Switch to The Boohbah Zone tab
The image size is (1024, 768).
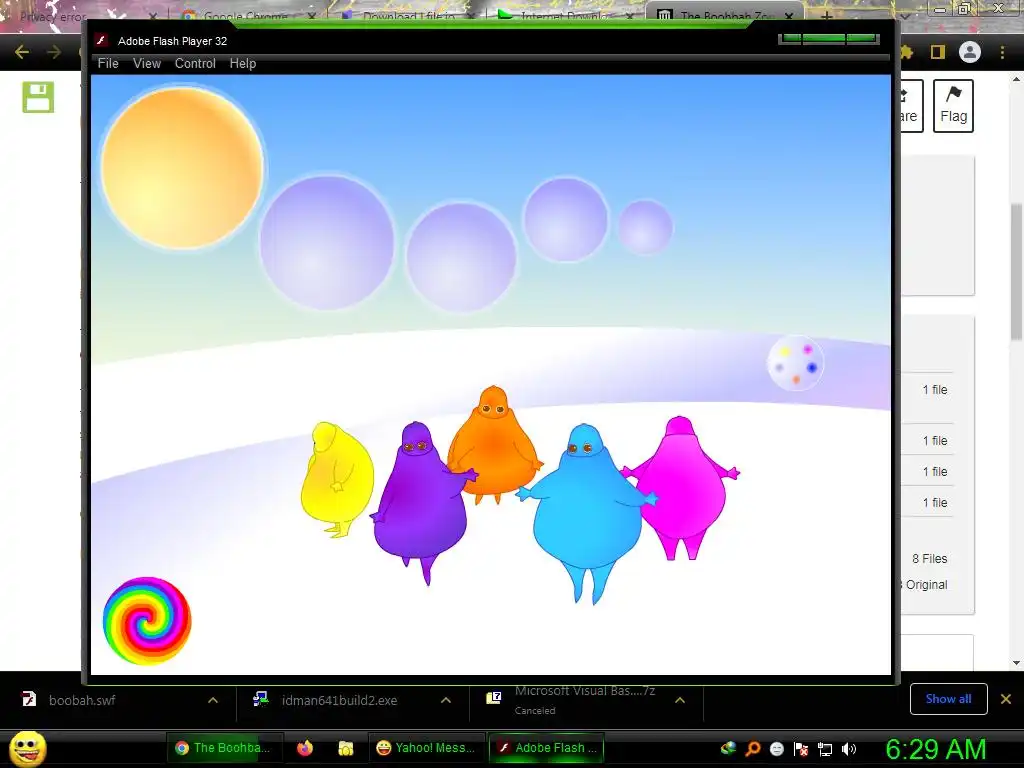[x=727, y=16]
